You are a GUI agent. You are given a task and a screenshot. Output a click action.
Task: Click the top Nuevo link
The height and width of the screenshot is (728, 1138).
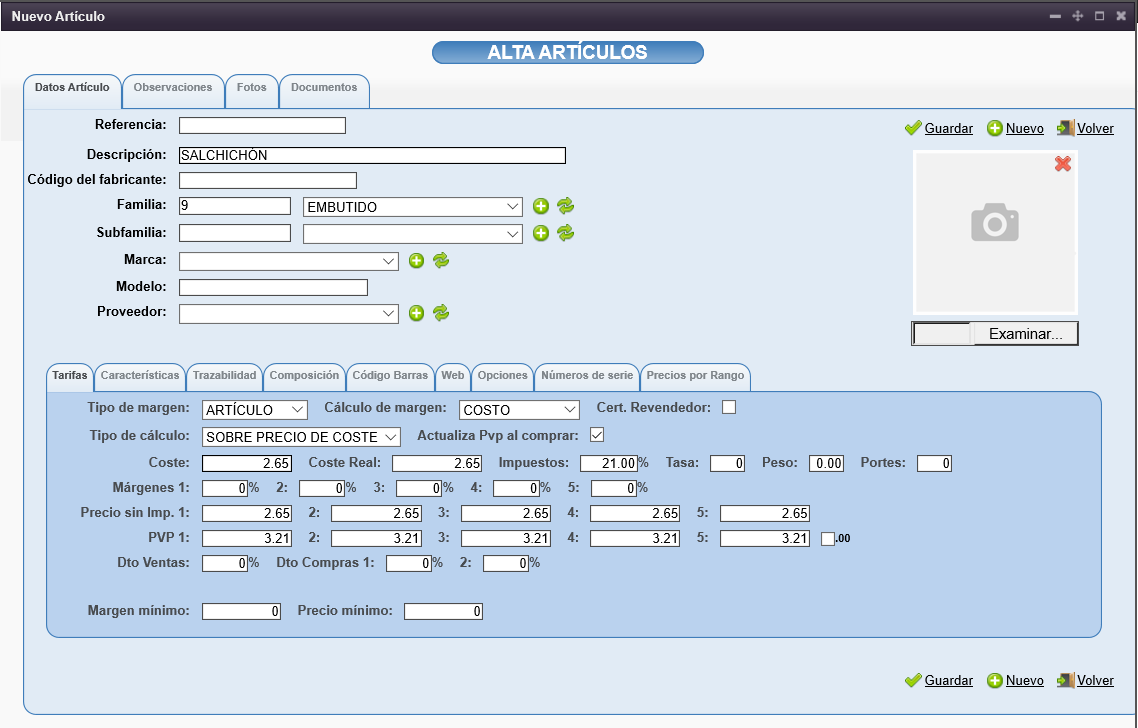coord(1025,128)
